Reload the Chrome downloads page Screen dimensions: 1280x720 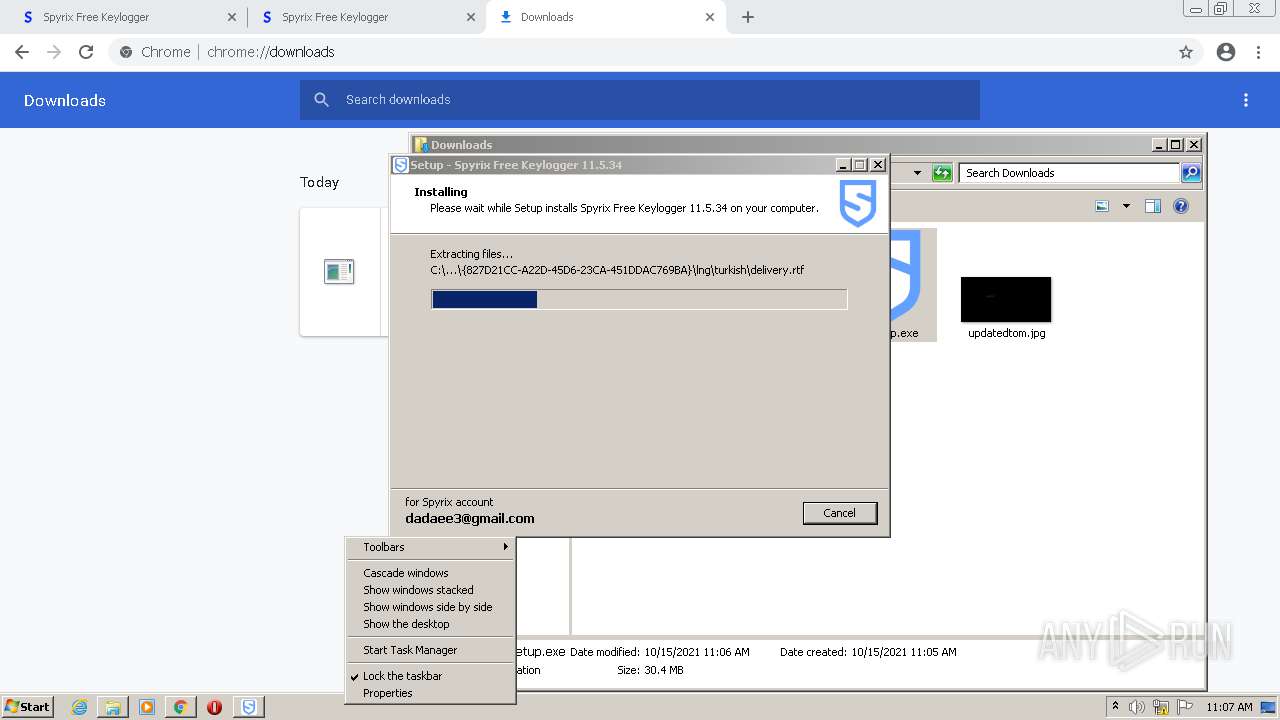click(86, 52)
